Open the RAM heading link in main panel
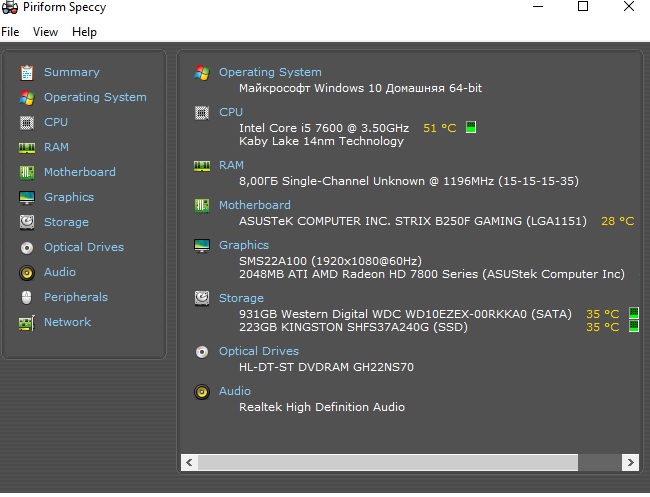650x497 pixels. [x=231, y=165]
